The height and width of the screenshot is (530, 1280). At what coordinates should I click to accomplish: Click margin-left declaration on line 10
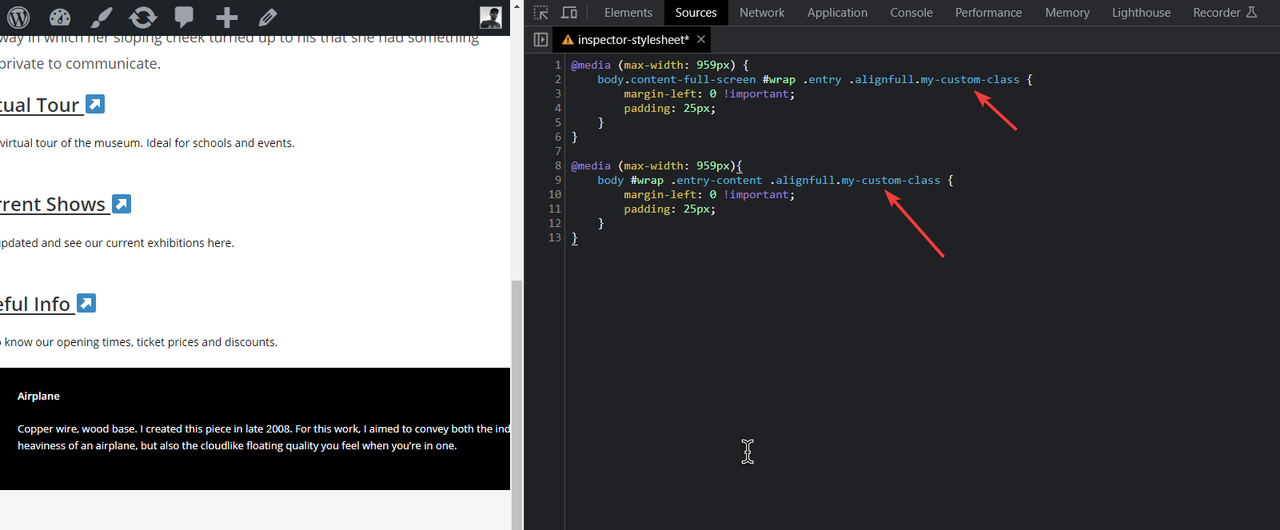coord(709,195)
